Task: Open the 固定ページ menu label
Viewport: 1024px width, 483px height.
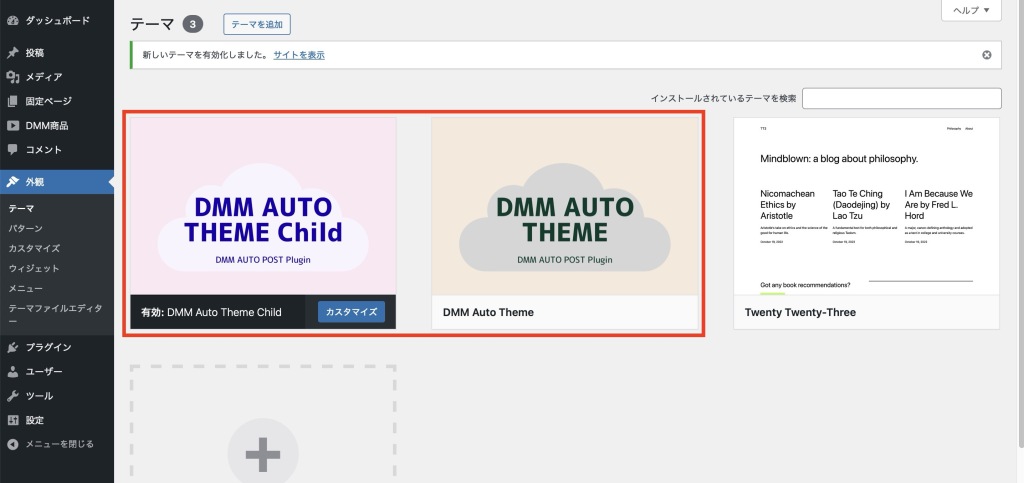Action: click(x=48, y=101)
